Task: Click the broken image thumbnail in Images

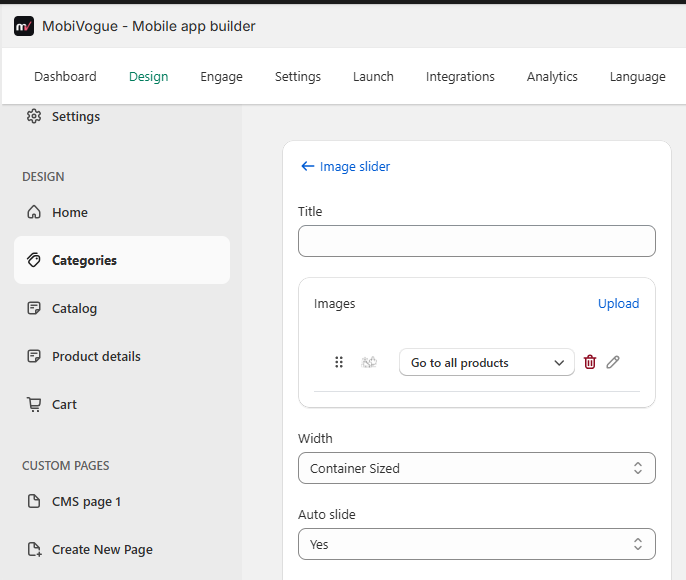Action: (369, 362)
